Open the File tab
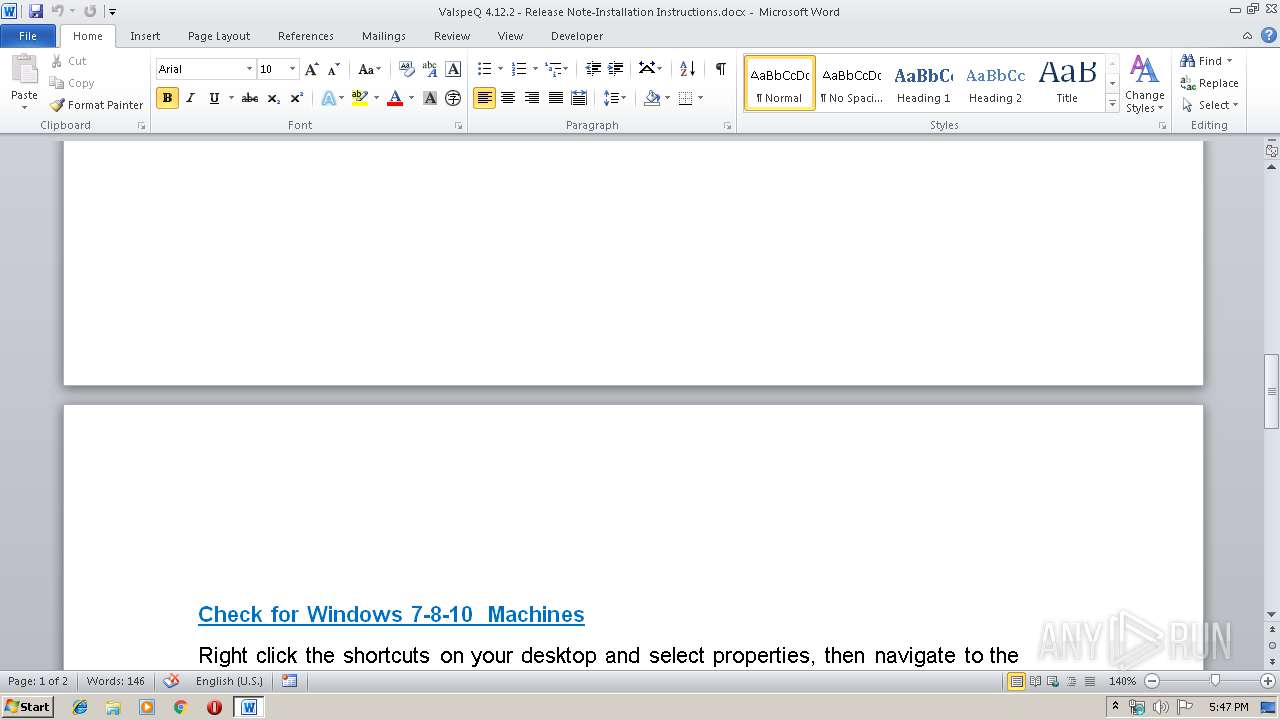1280x720 pixels. (28, 35)
